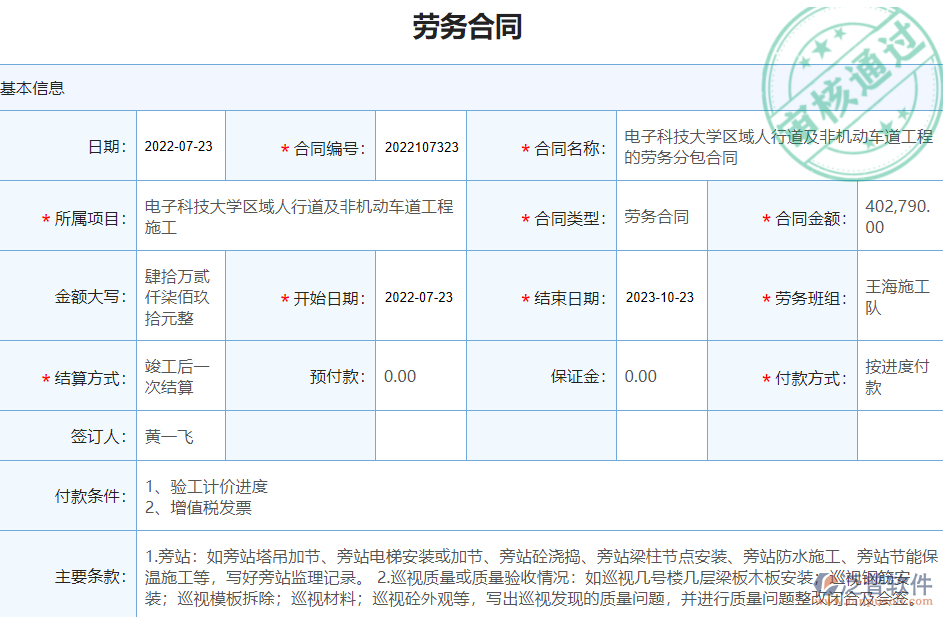
Task: Collapse the 基本信息 section header
Action: point(33,89)
